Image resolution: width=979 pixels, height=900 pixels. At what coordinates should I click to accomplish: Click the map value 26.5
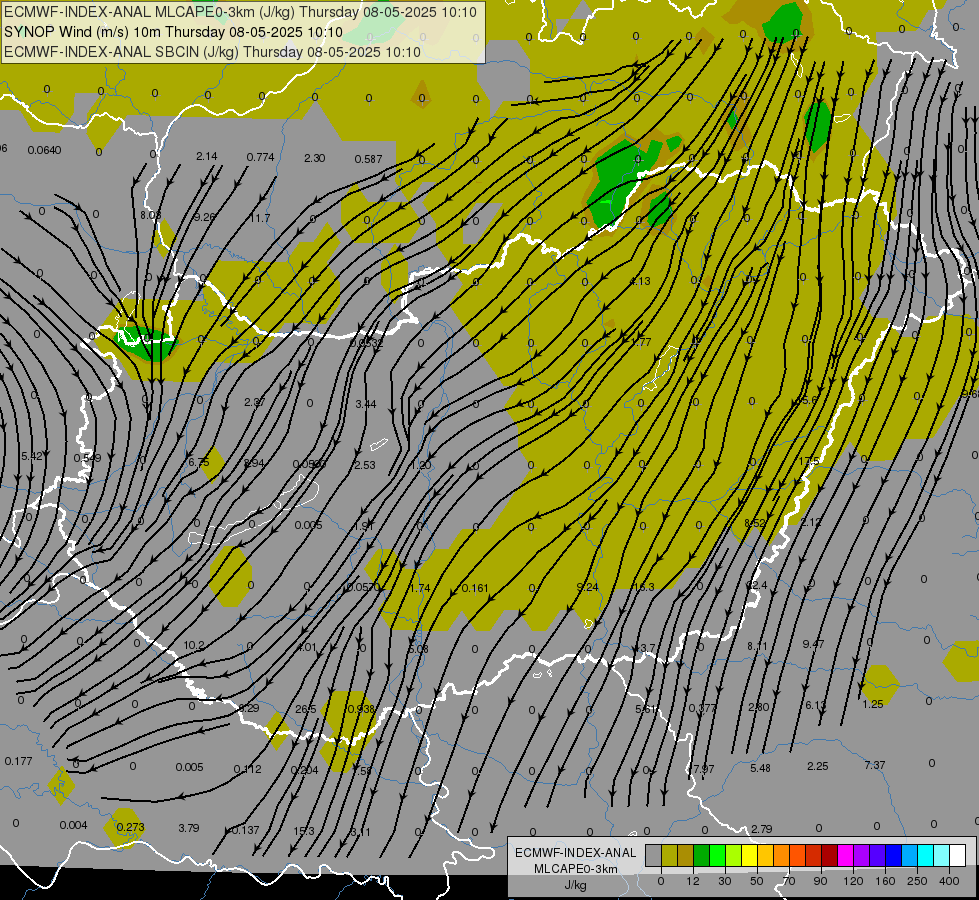coord(306,709)
